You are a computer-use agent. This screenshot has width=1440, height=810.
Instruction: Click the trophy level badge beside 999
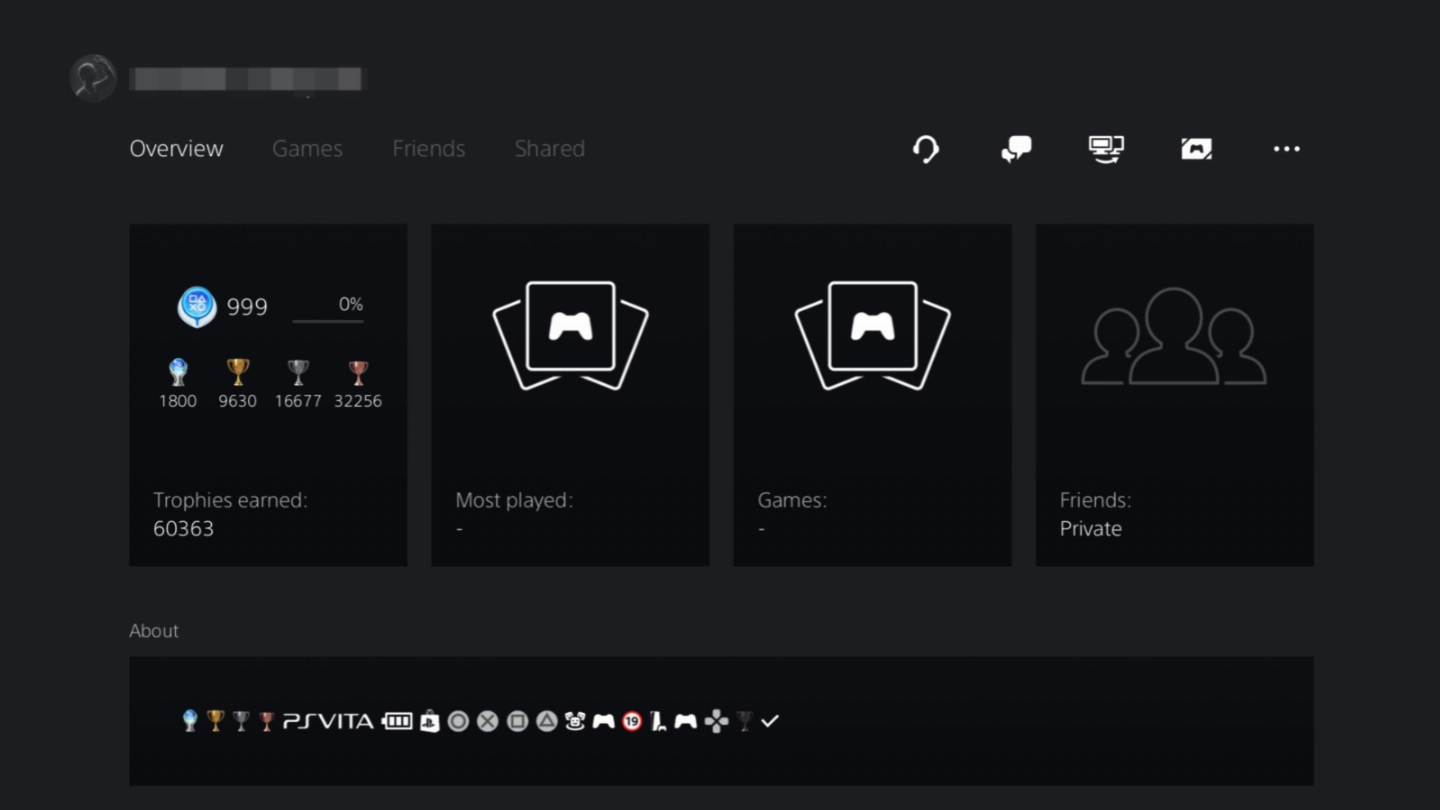pyautogui.click(x=197, y=306)
